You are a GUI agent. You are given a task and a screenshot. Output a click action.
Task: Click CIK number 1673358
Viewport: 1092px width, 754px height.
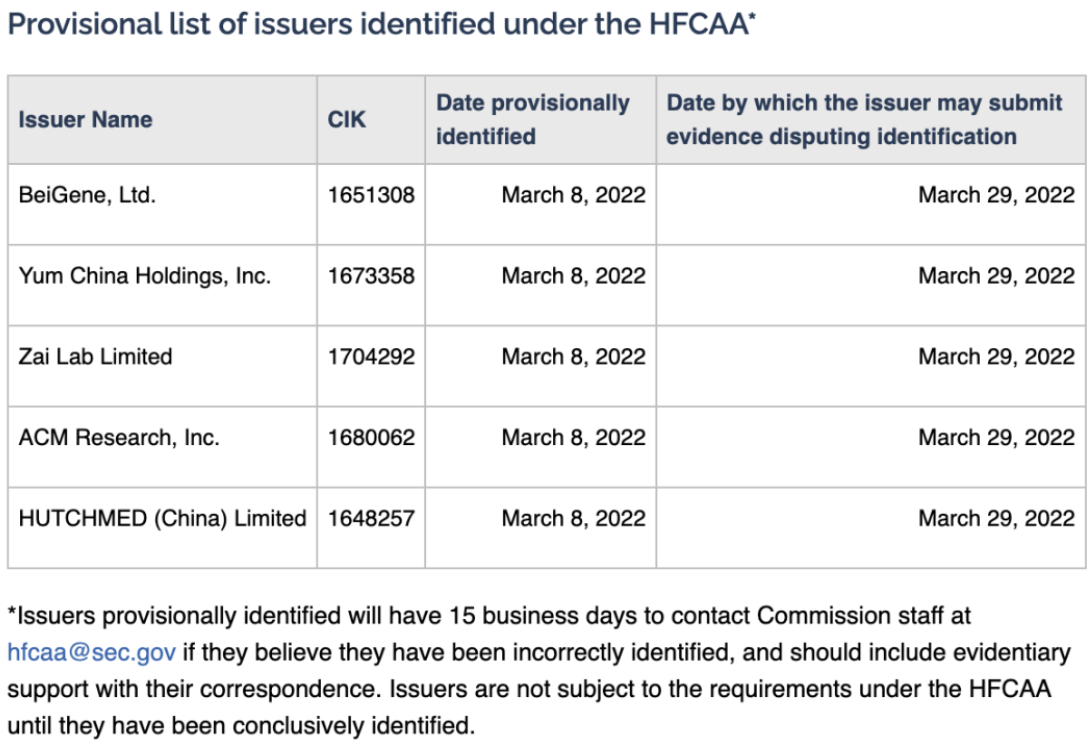pyautogui.click(x=371, y=276)
